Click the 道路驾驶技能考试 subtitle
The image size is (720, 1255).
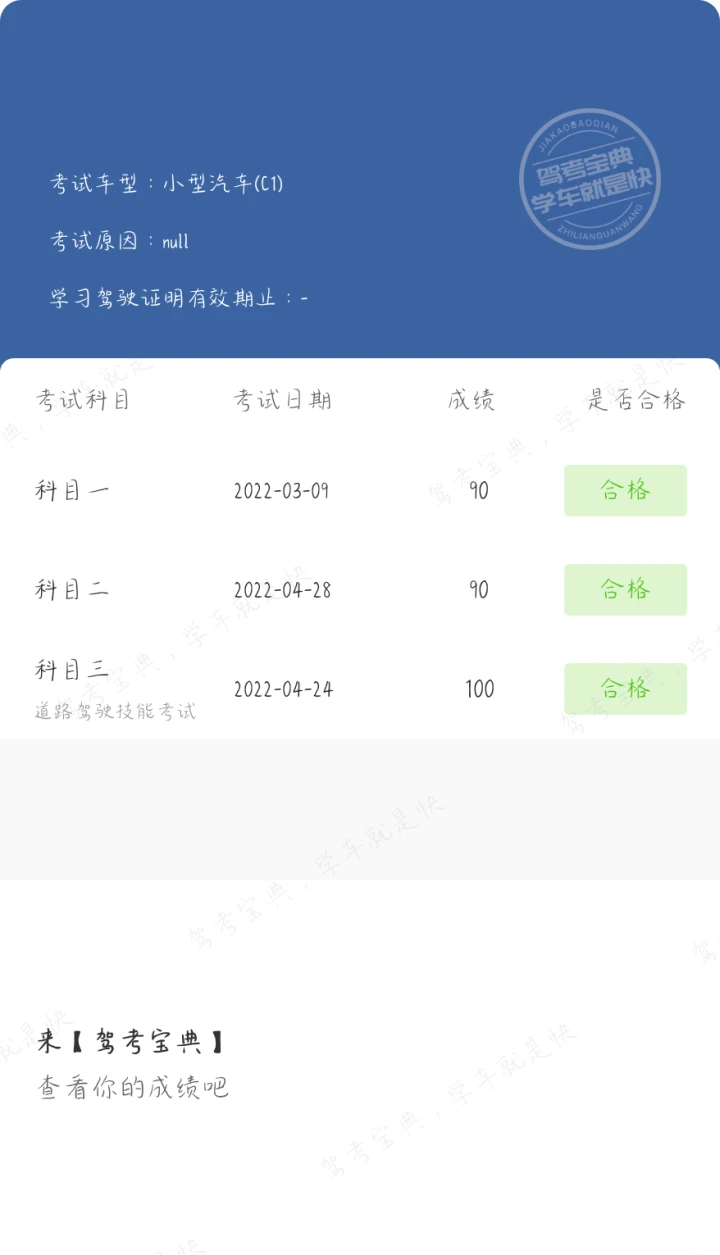[116, 711]
